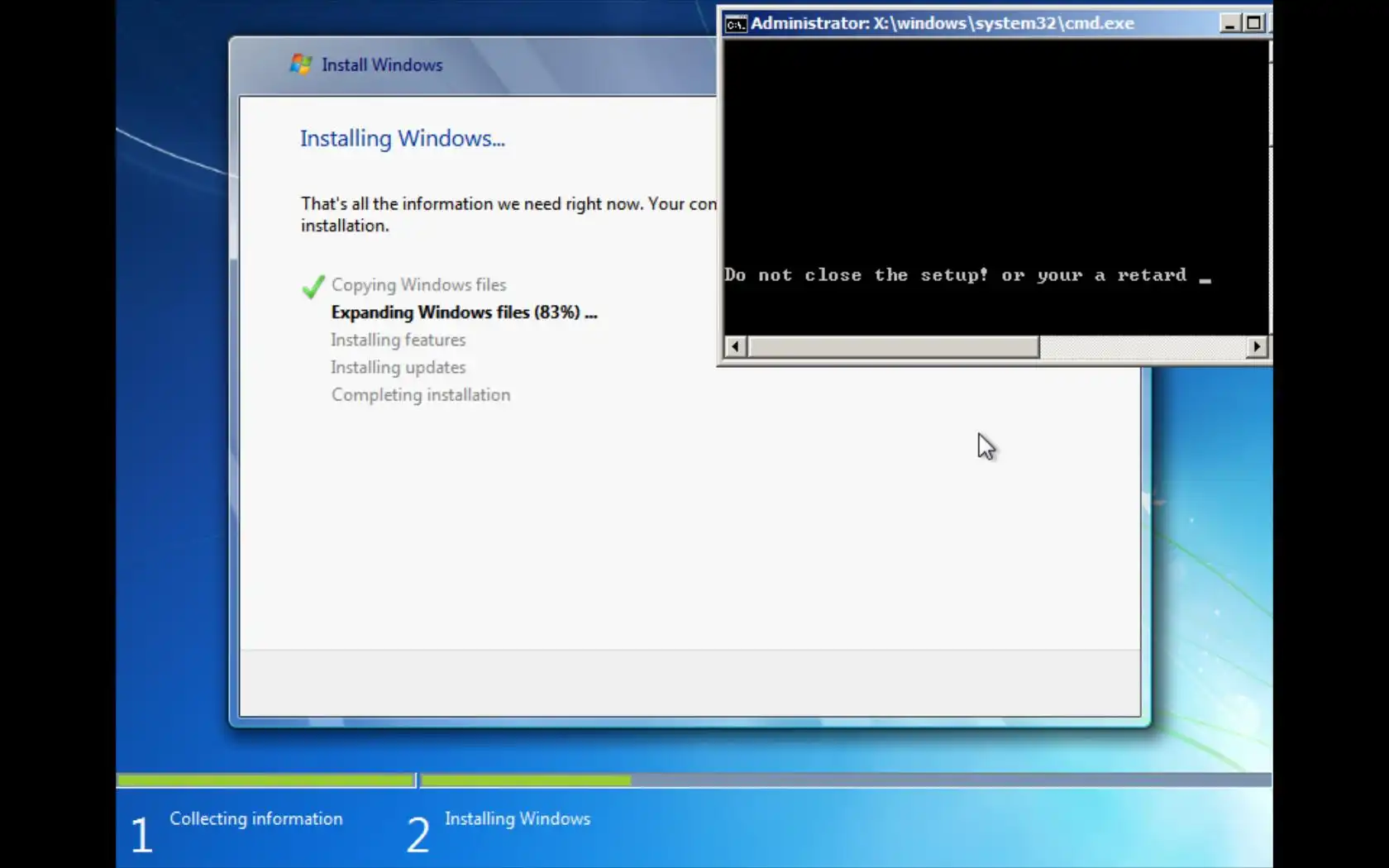Click the cmd window title text
The width and height of the screenshot is (1389, 868).
coord(943,23)
